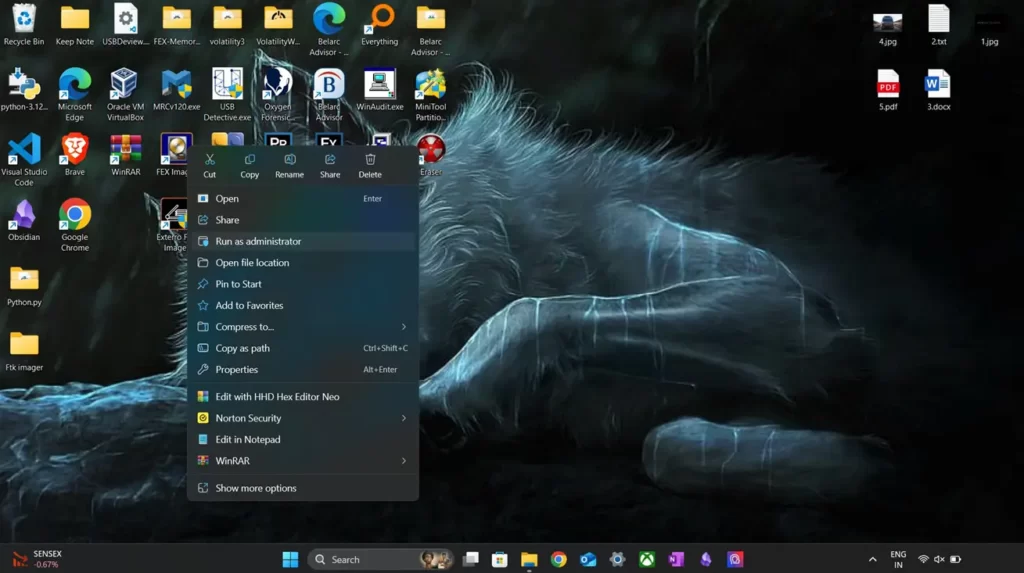Open Visual Studio Code desktop icon

pos(24,150)
